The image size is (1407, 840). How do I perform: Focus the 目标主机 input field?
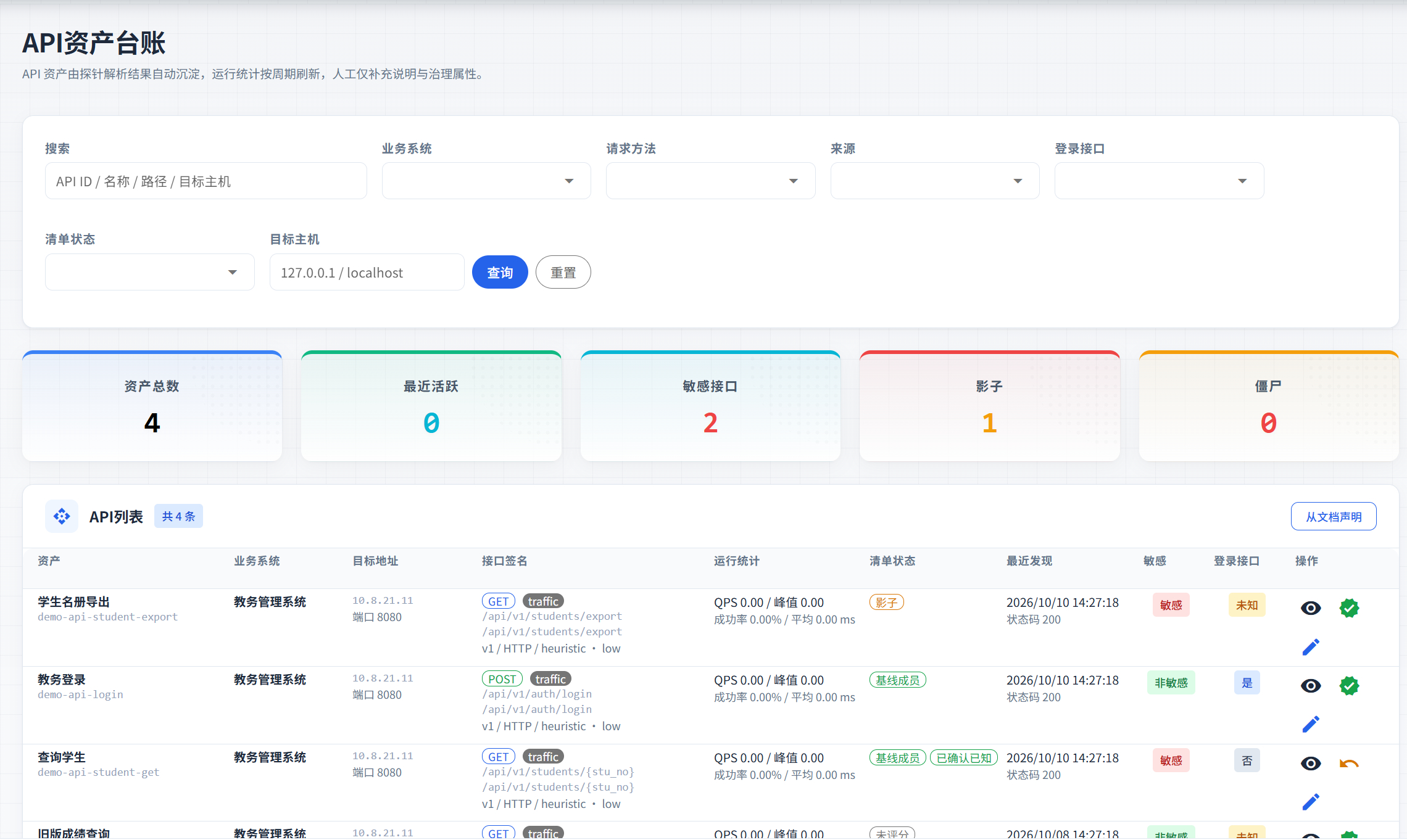[367, 272]
